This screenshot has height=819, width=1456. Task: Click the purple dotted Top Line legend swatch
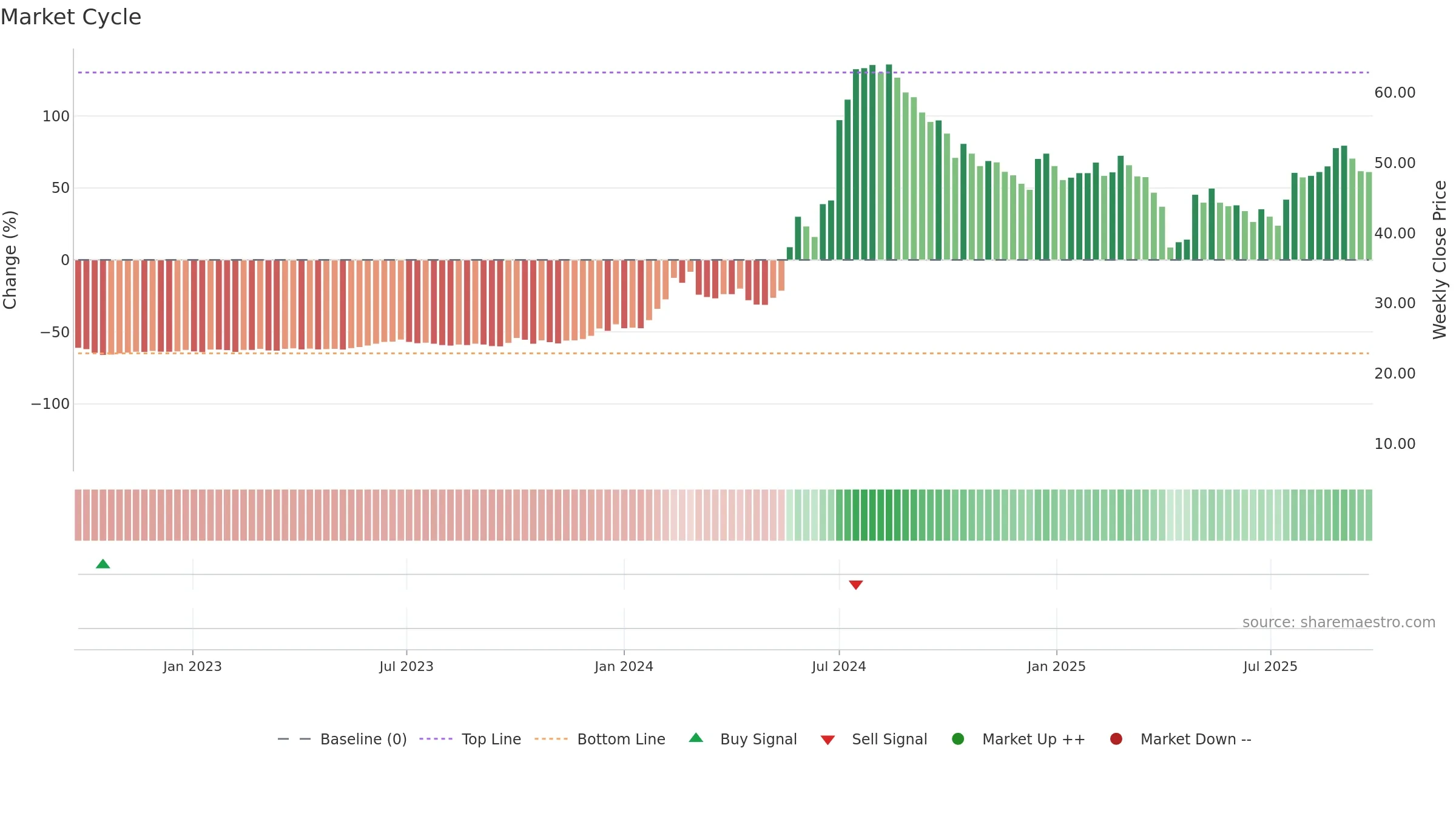coord(436,739)
